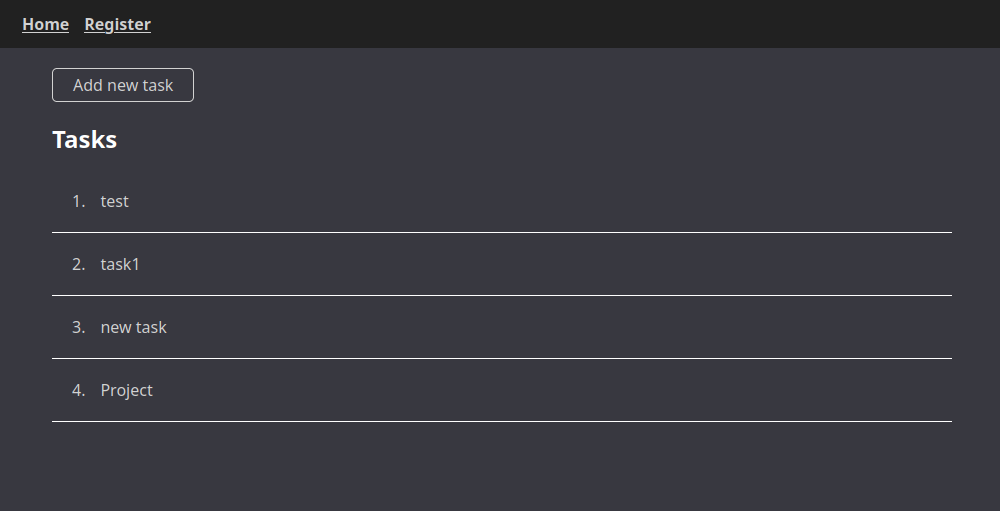Viewport: 1000px width, 511px height.
Task: Click list number 3 beside 'new task'
Action: (78, 327)
